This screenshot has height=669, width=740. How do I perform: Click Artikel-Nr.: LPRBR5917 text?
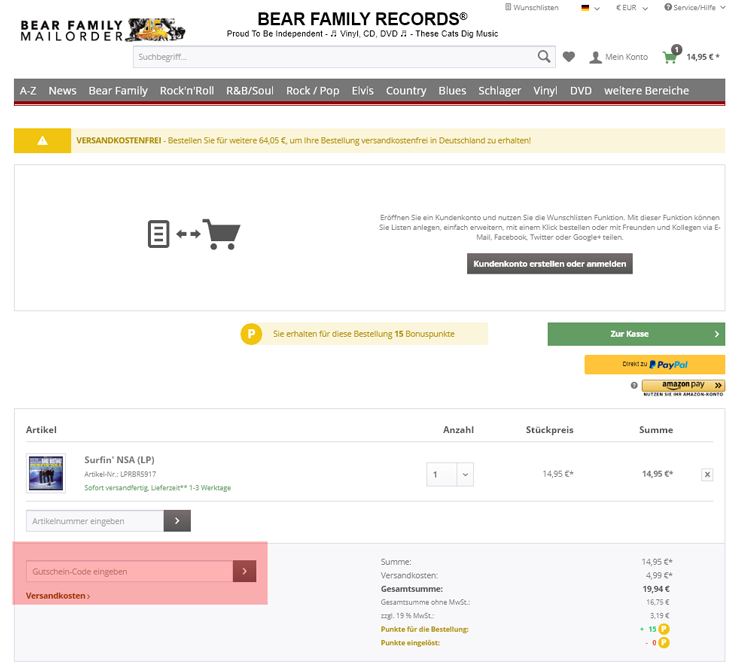[120, 474]
